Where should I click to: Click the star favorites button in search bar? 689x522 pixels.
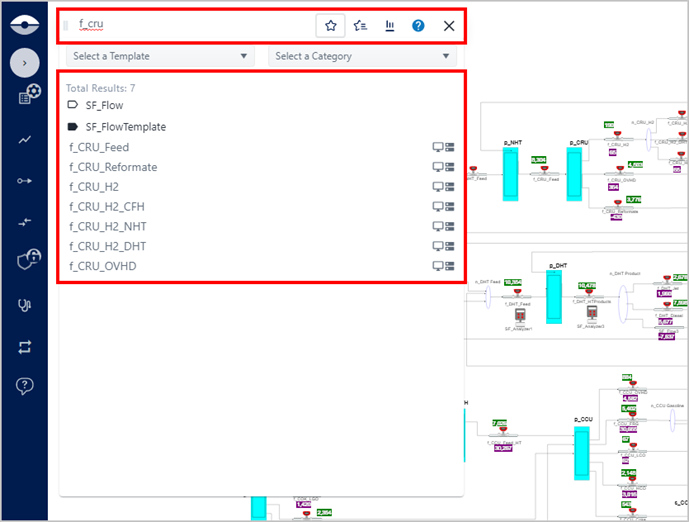pyautogui.click(x=330, y=26)
